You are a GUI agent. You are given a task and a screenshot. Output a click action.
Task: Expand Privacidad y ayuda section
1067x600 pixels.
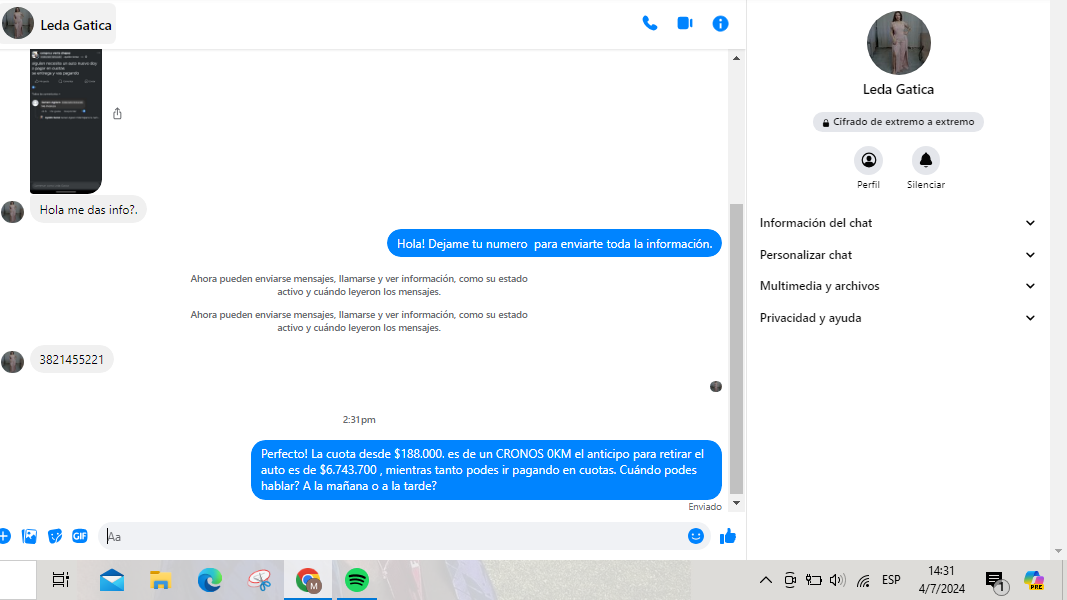898,318
